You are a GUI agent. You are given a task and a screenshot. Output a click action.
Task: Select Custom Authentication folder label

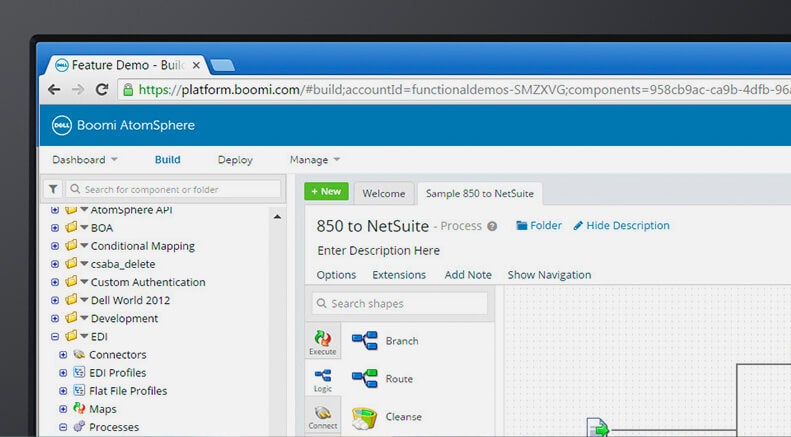(148, 282)
